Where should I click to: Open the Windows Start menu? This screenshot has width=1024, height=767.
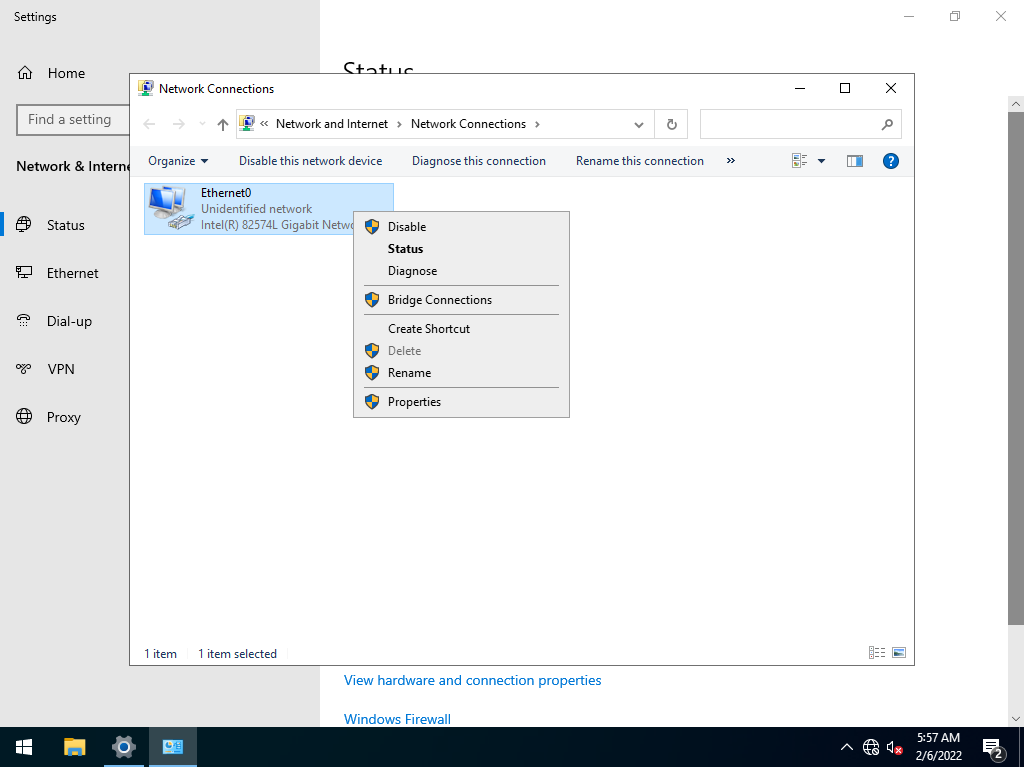[x=24, y=747]
